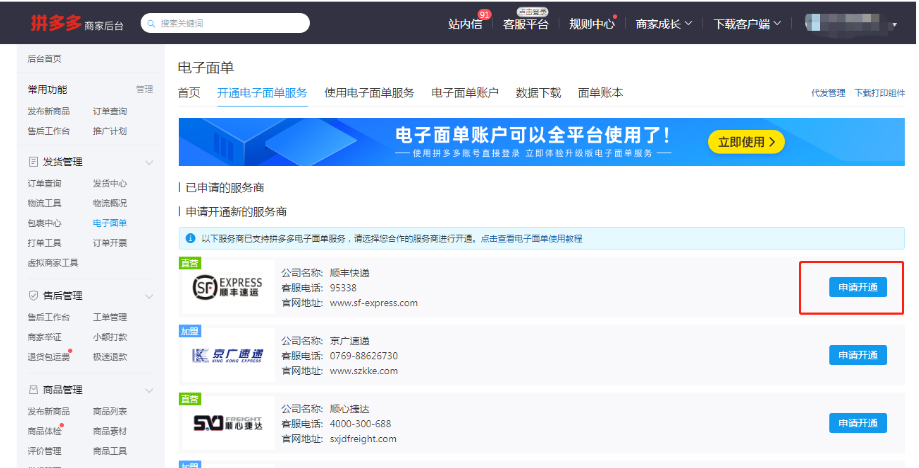Collapse the 发货管理 sidebar section
The image size is (919, 468).
click(x=149, y=162)
